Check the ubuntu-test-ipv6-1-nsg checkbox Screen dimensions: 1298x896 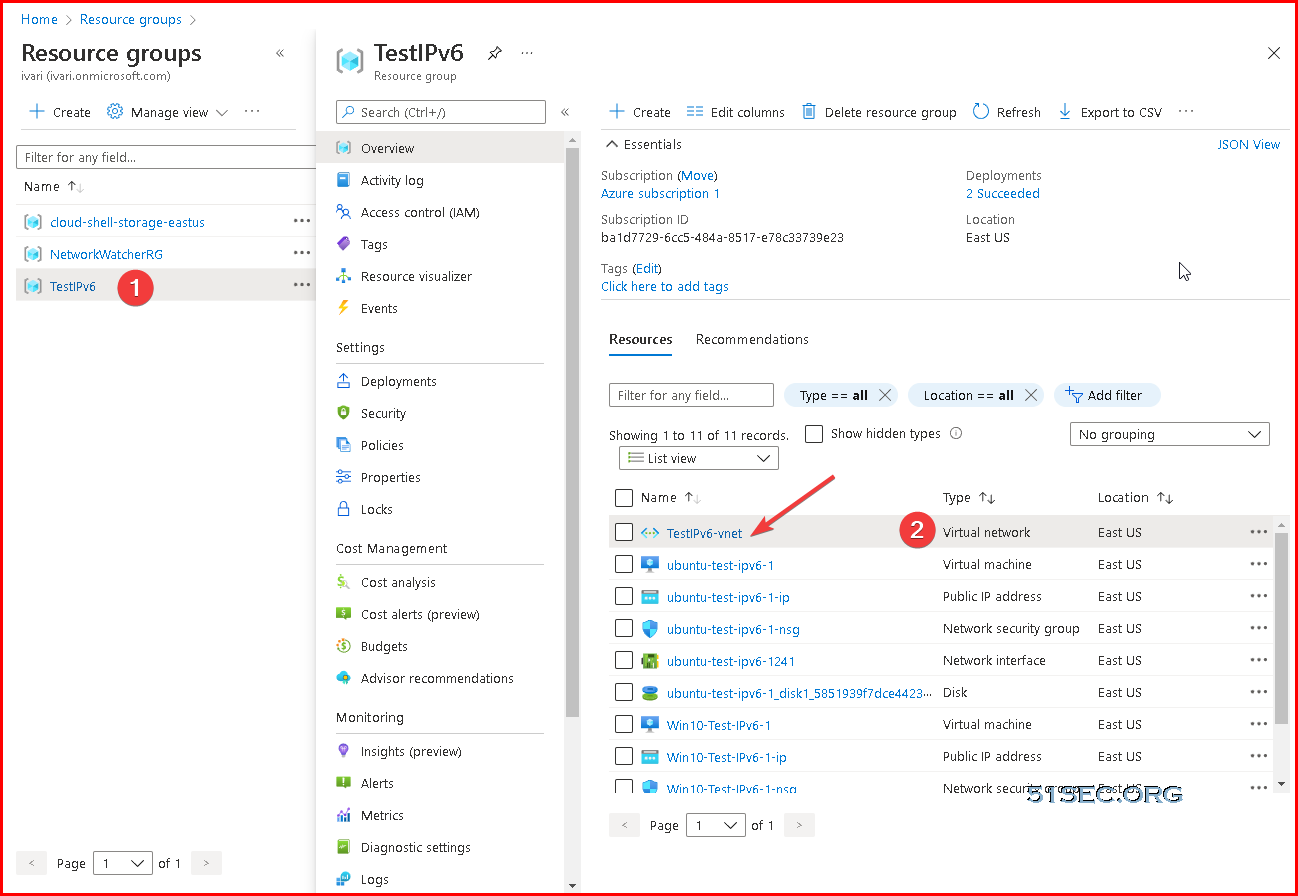[624, 629]
